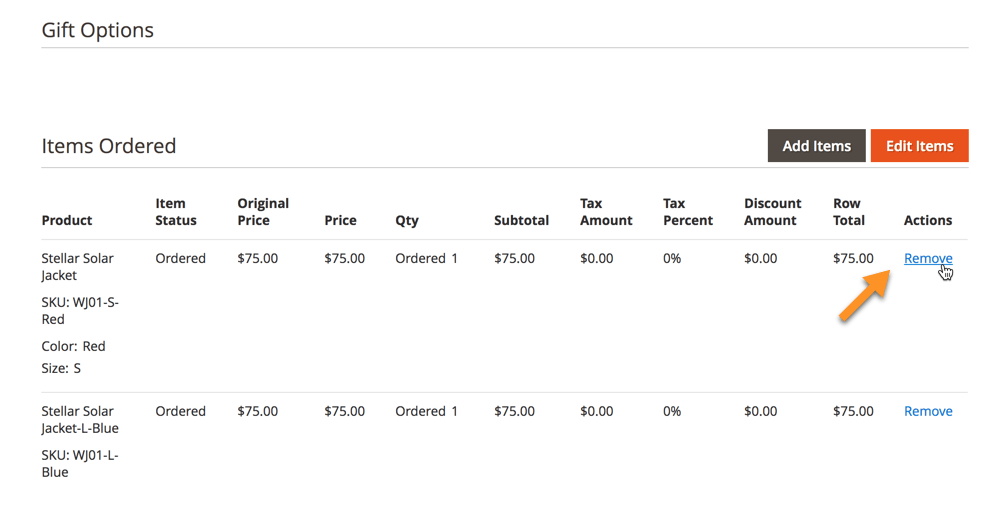The width and height of the screenshot is (999, 516).
Task: Click the Items Ordered section heading
Action: click(x=108, y=146)
